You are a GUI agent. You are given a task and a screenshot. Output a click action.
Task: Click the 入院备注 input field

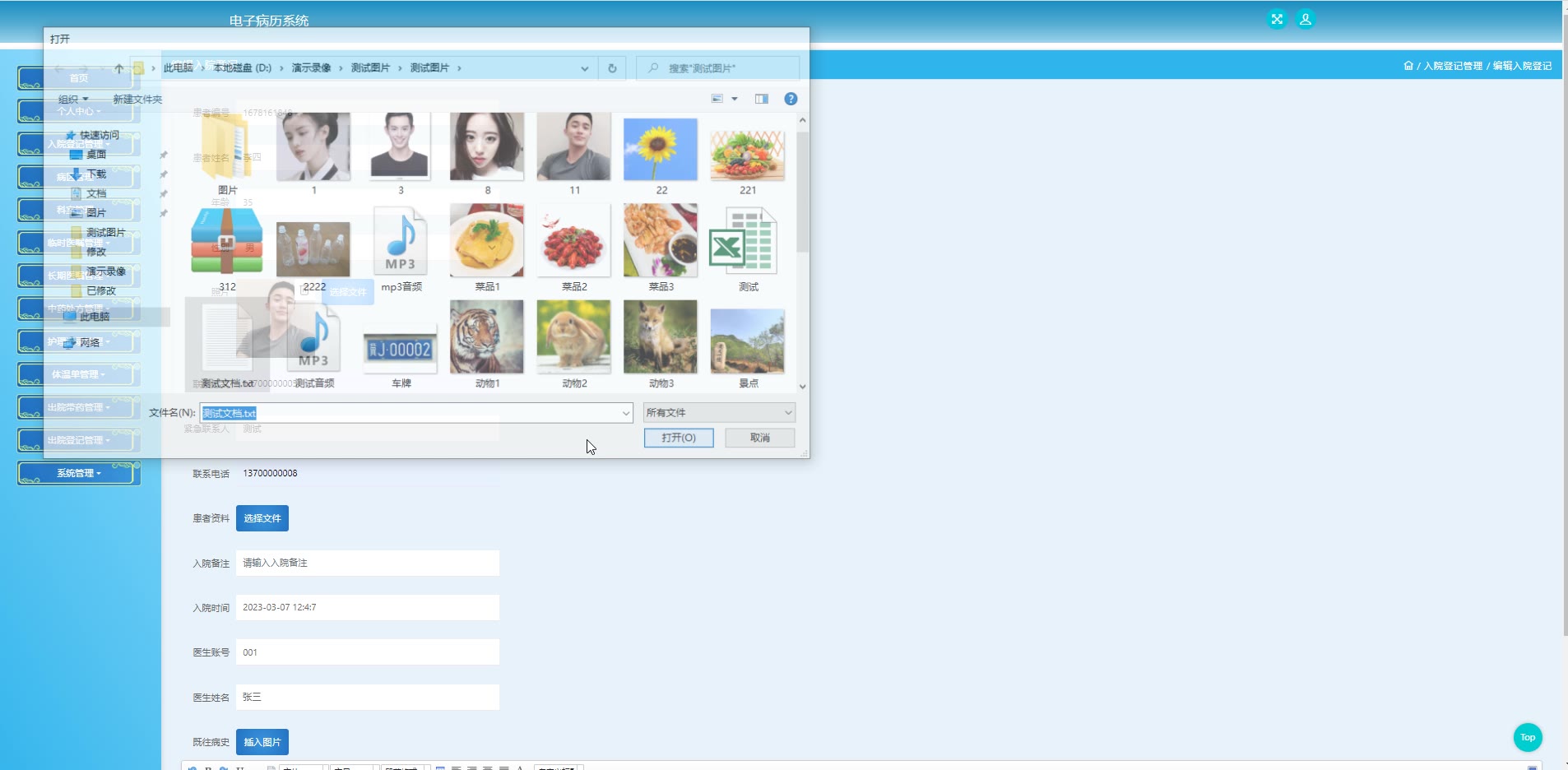point(368,563)
